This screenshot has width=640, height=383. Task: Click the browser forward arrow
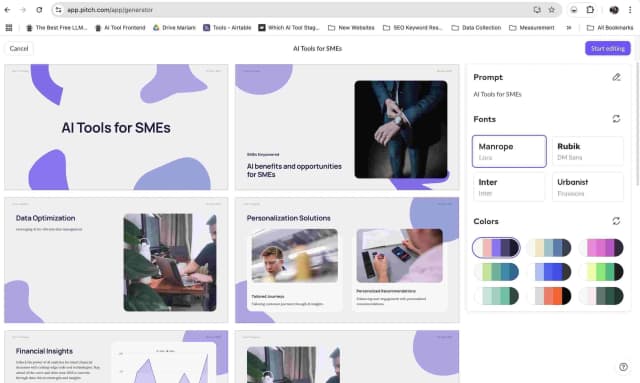(x=23, y=10)
